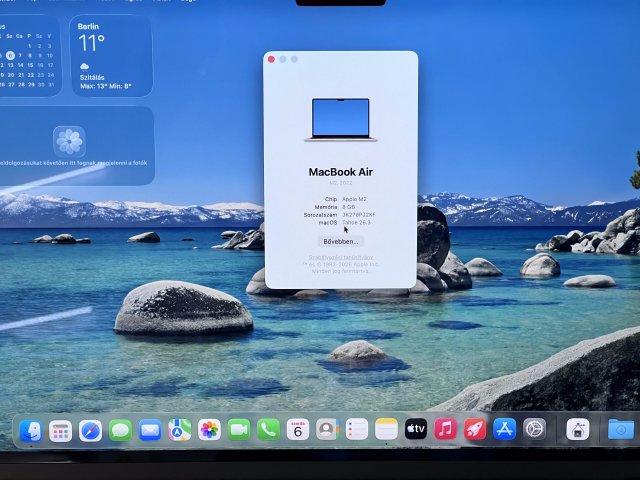Image resolution: width=640 pixels, height=480 pixels.
Task: Click the MacBook Air title text
Action: (340, 172)
